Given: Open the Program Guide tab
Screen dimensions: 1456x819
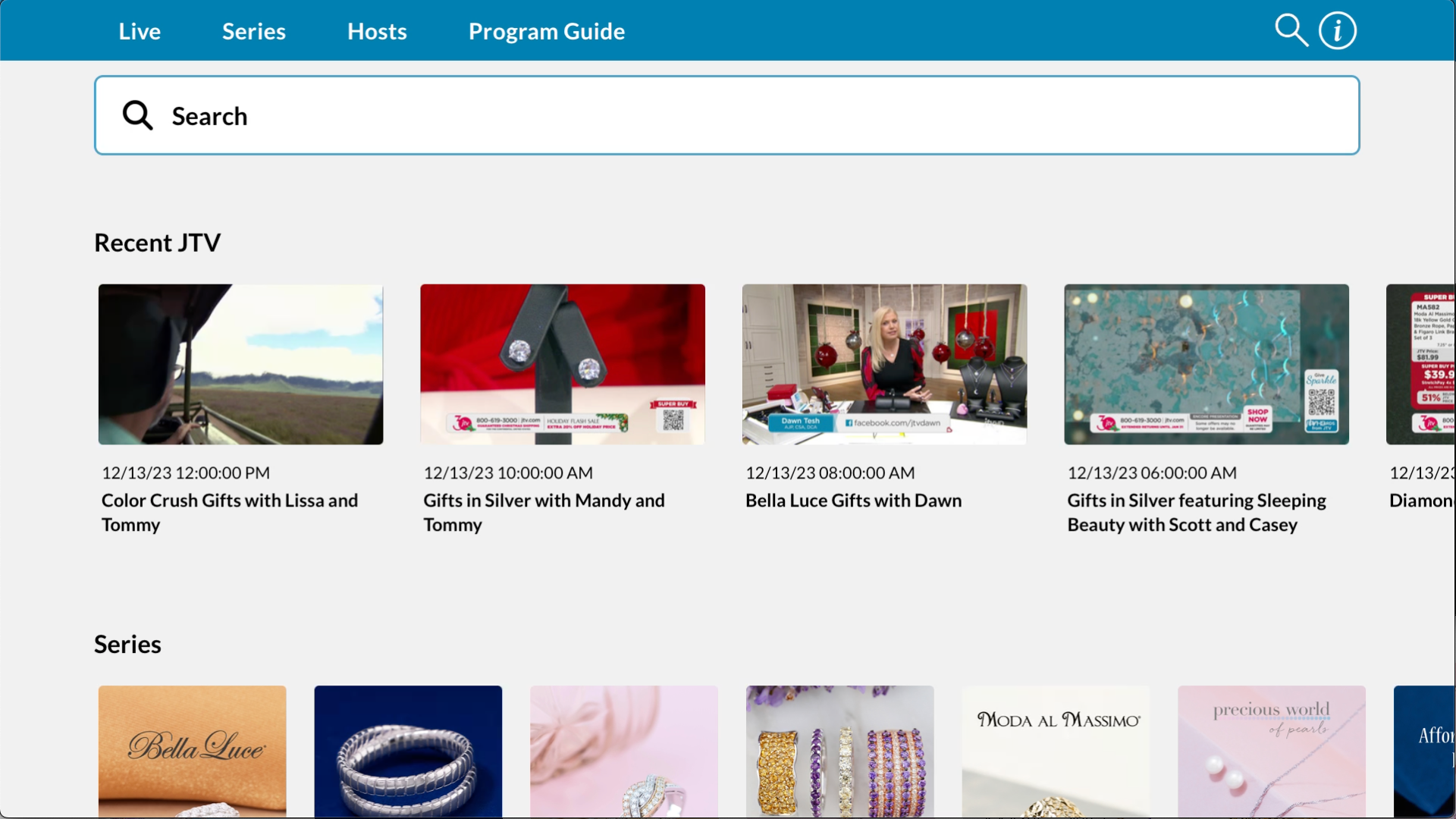Looking at the screenshot, I should pyautogui.click(x=547, y=31).
